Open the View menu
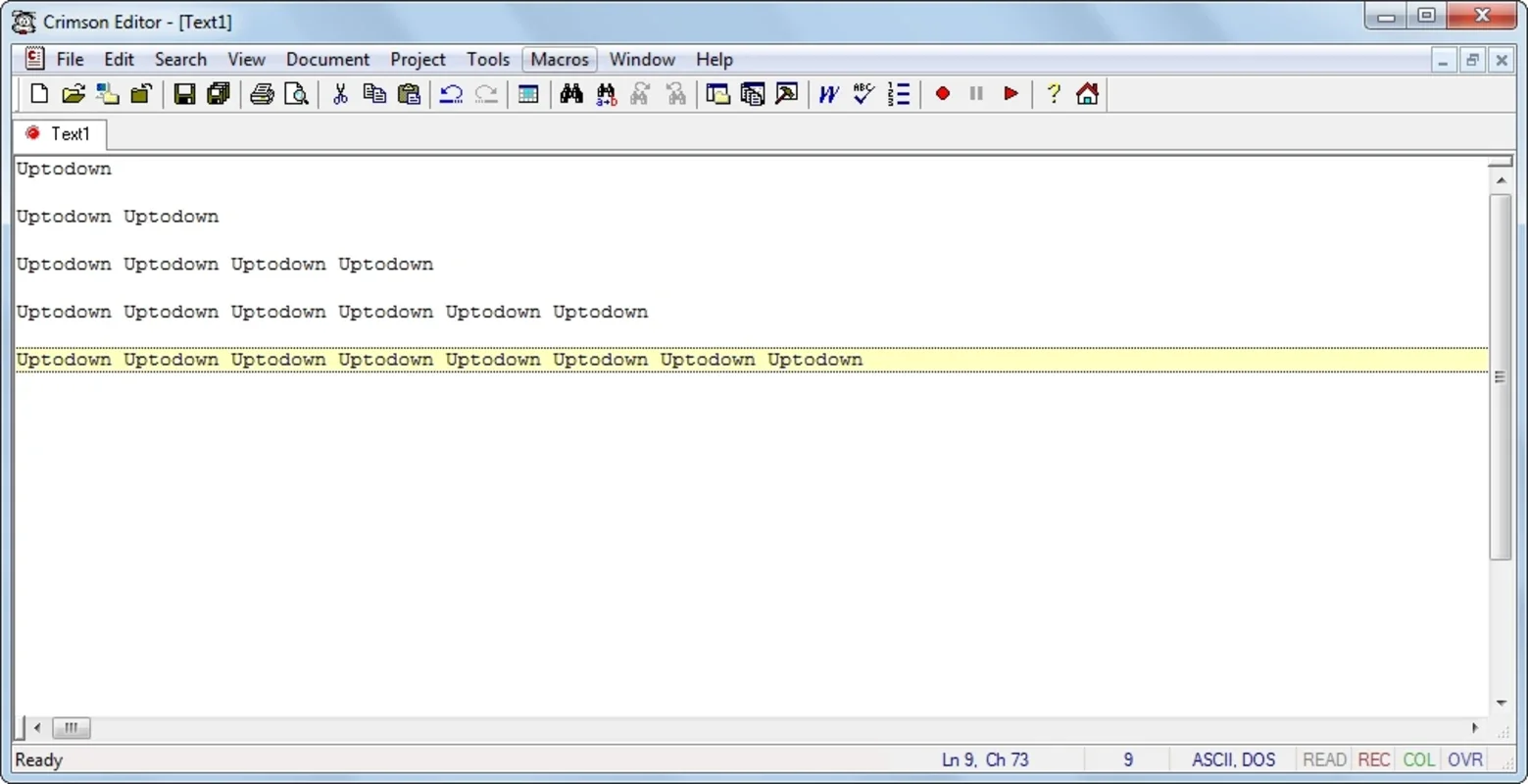 246,60
